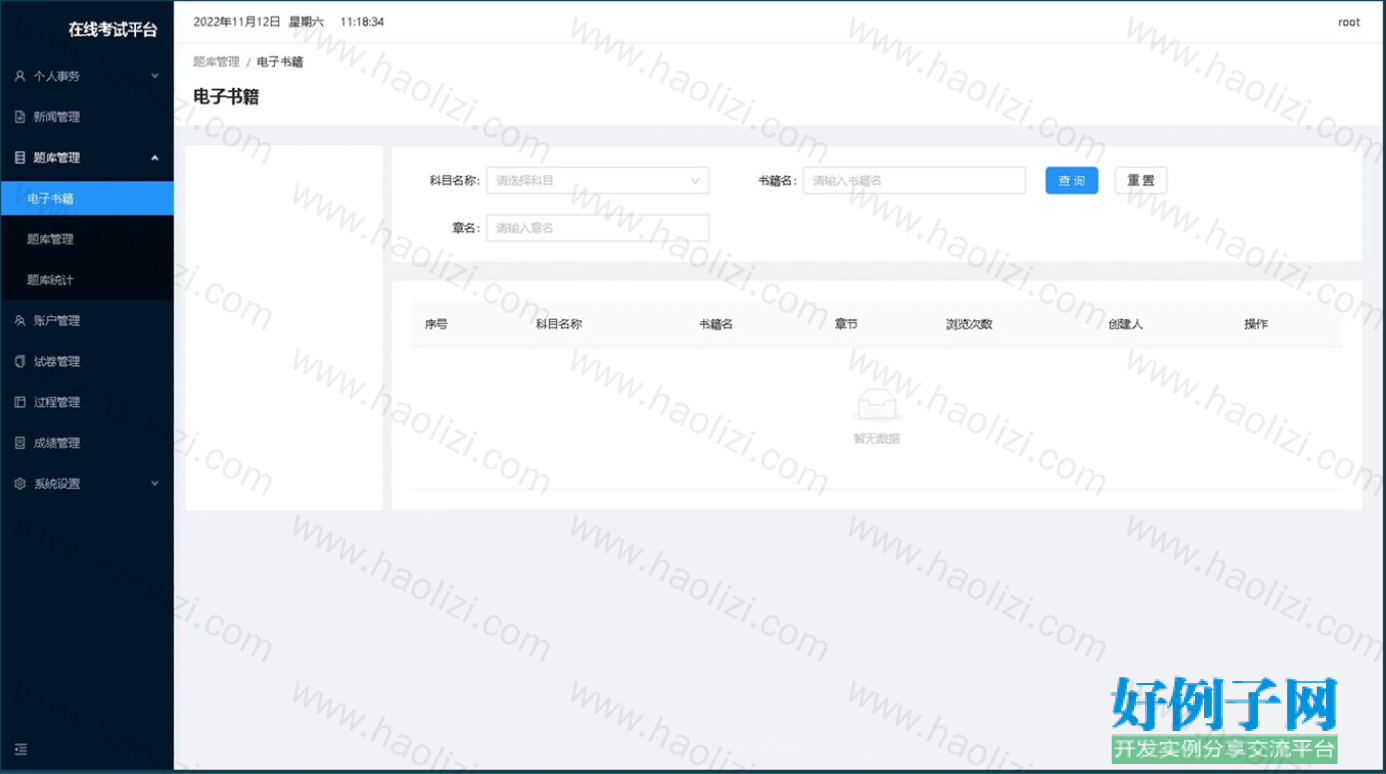
Task: Click the 序号 column header
Action: click(x=436, y=325)
